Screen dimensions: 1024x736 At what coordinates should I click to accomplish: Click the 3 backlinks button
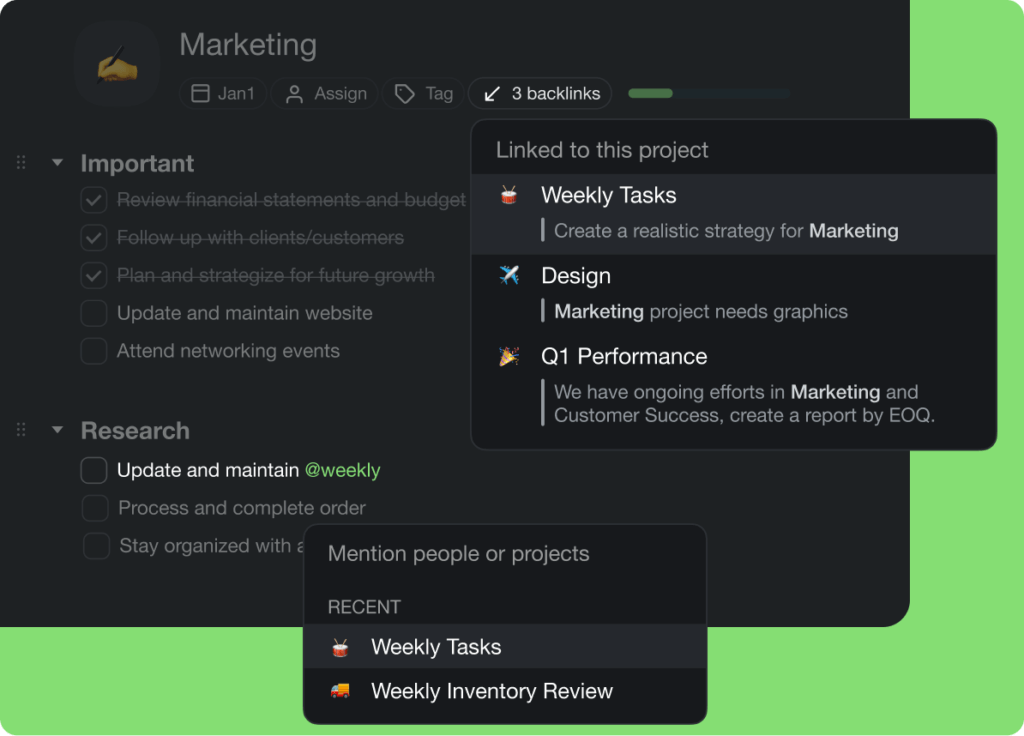point(540,93)
